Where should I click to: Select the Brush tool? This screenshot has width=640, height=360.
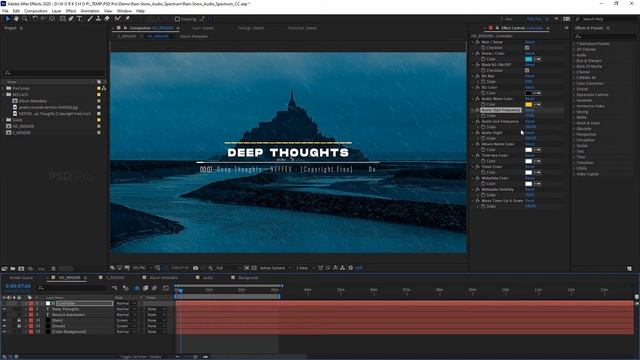point(90,19)
